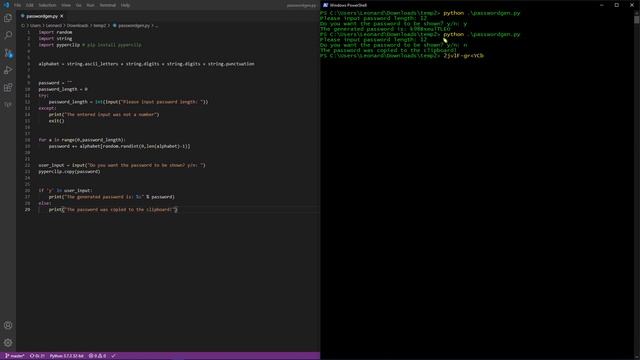Click the master branch indicator in the status bar
The height and width of the screenshot is (360, 640).
tap(14, 356)
